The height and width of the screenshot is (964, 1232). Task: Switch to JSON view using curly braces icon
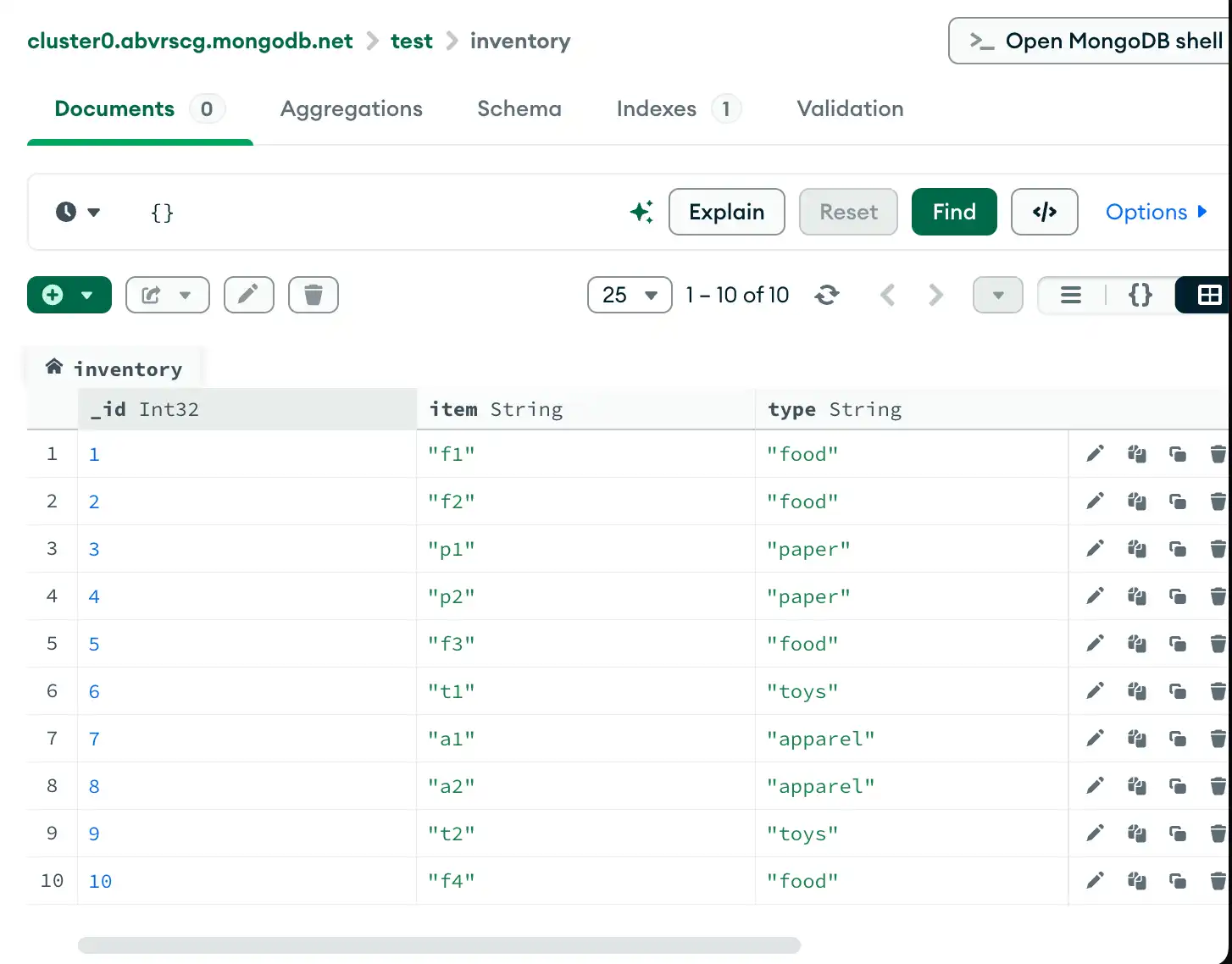tap(1140, 295)
